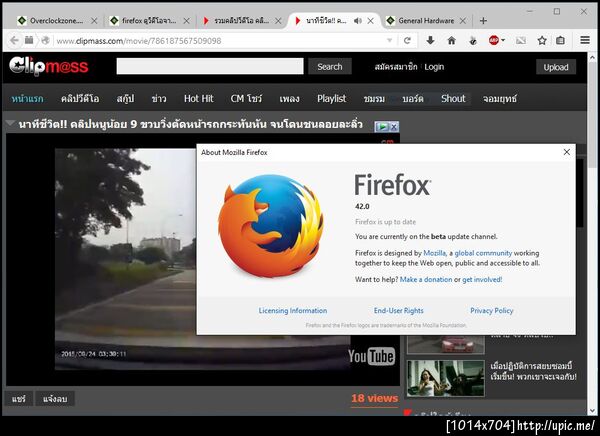Switch to the Overclockzone tab
The width and height of the screenshot is (600, 436).
(56, 21)
